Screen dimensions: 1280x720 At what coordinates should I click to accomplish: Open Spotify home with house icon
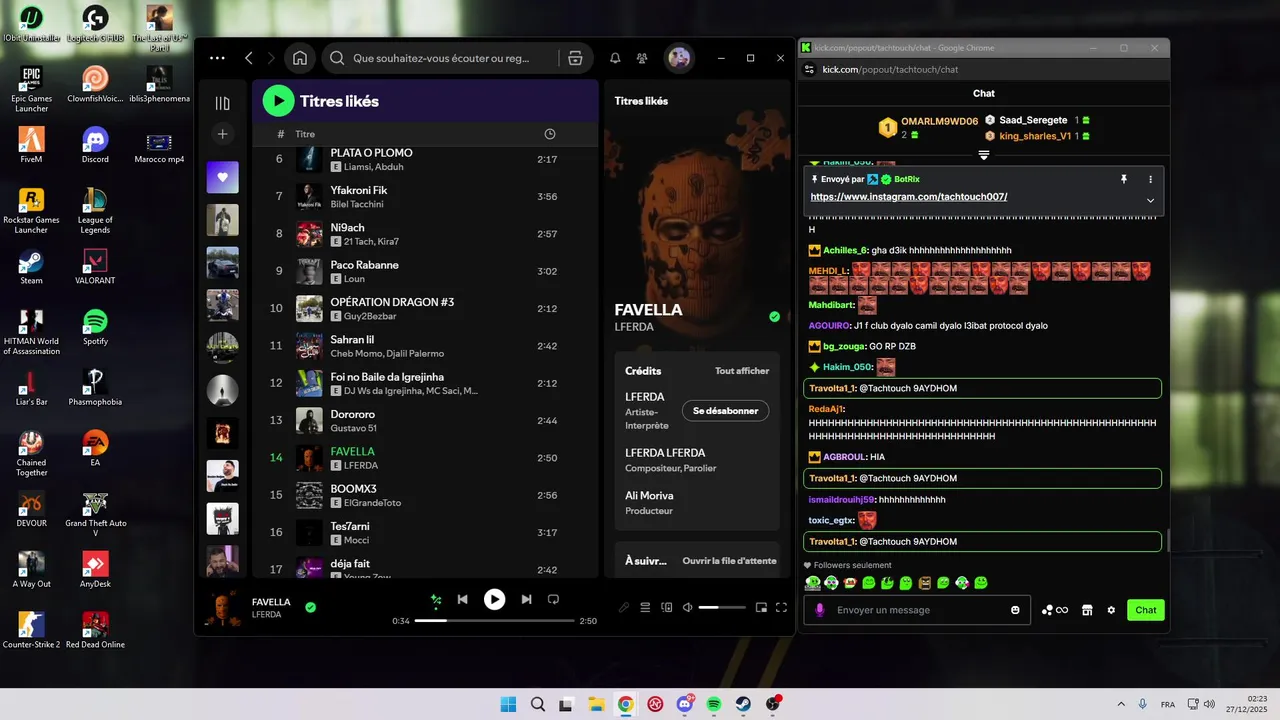(x=300, y=58)
